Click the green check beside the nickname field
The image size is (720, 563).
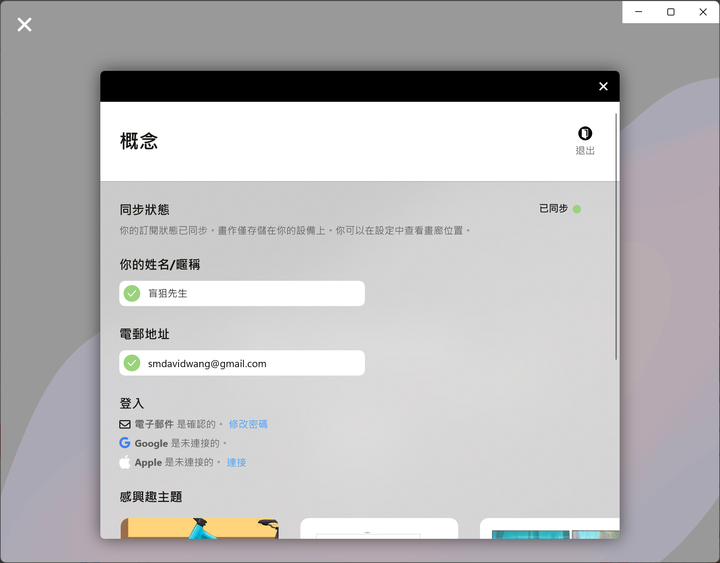coord(132,293)
